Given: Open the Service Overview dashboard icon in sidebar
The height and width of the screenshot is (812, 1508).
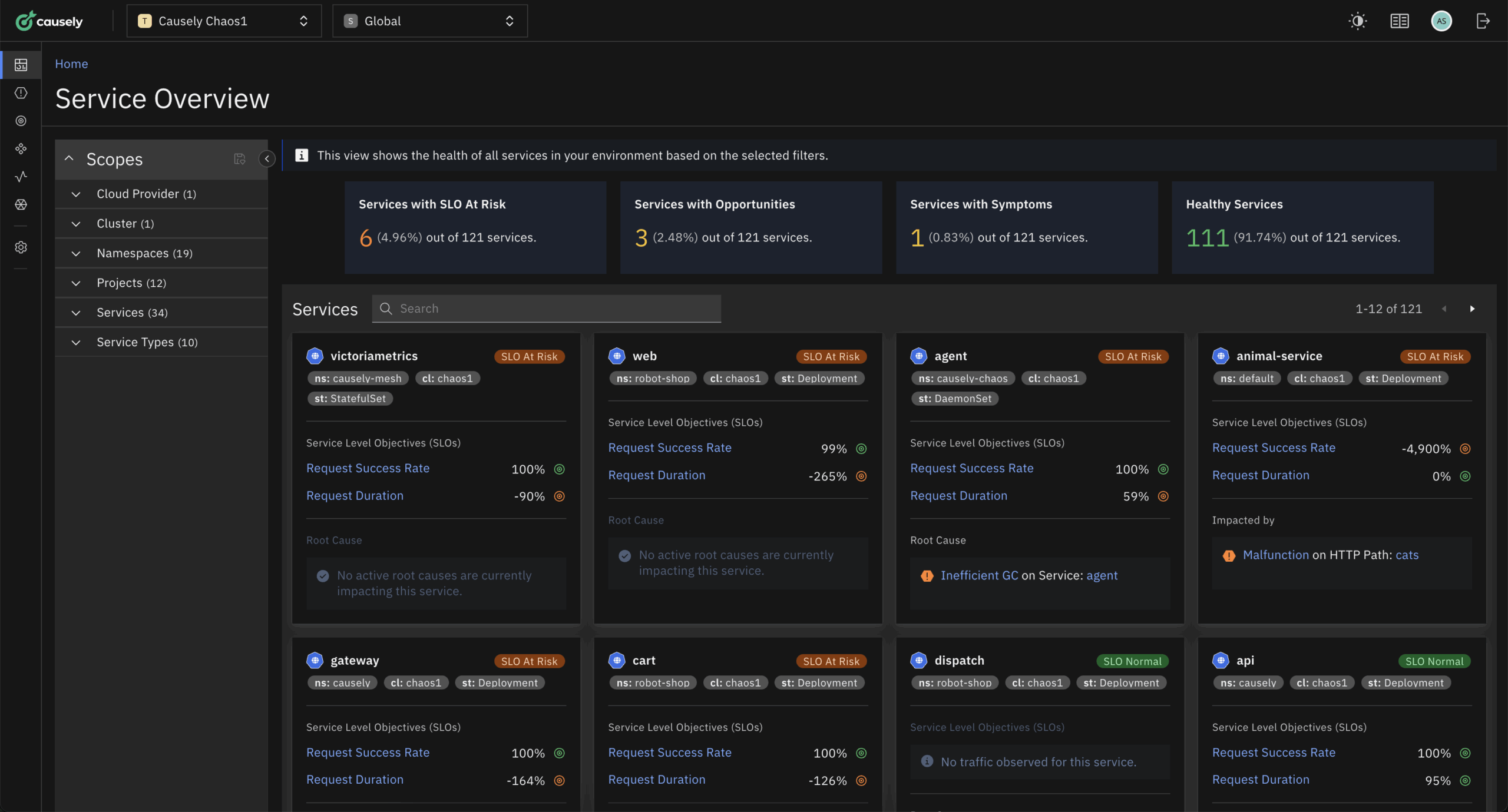Looking at the screenshot, I should point(21,65).
